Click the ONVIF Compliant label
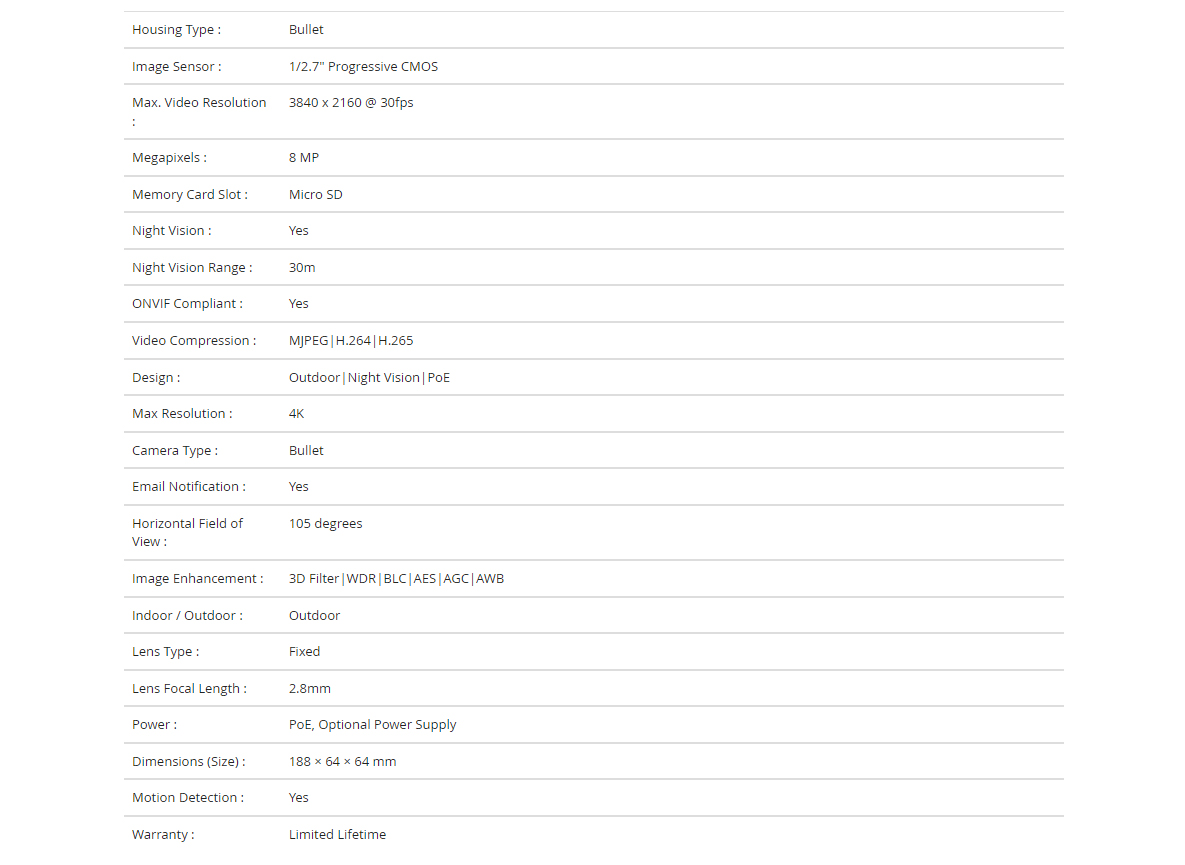This screenshot has height=865, width=1185. point(187,304)
